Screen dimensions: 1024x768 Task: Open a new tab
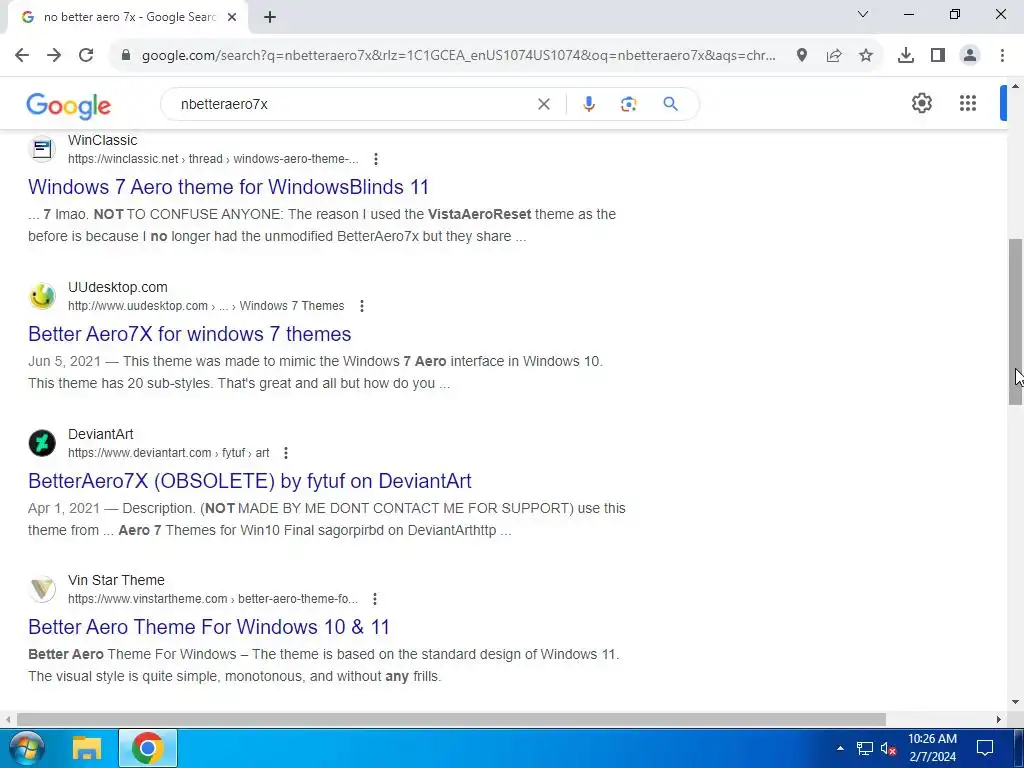(x=270, y=18)
